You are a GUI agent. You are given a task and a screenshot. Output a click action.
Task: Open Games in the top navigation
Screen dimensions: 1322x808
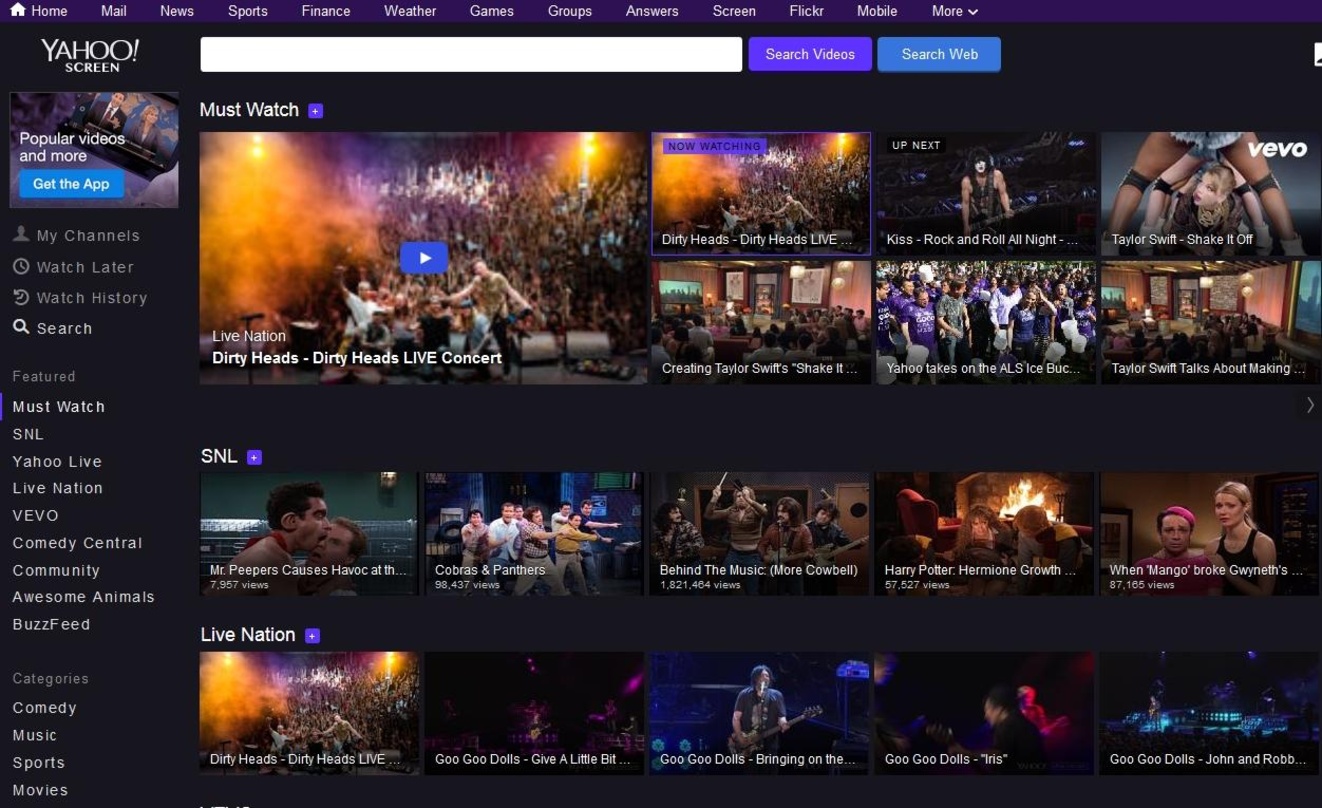coord(491,11)
